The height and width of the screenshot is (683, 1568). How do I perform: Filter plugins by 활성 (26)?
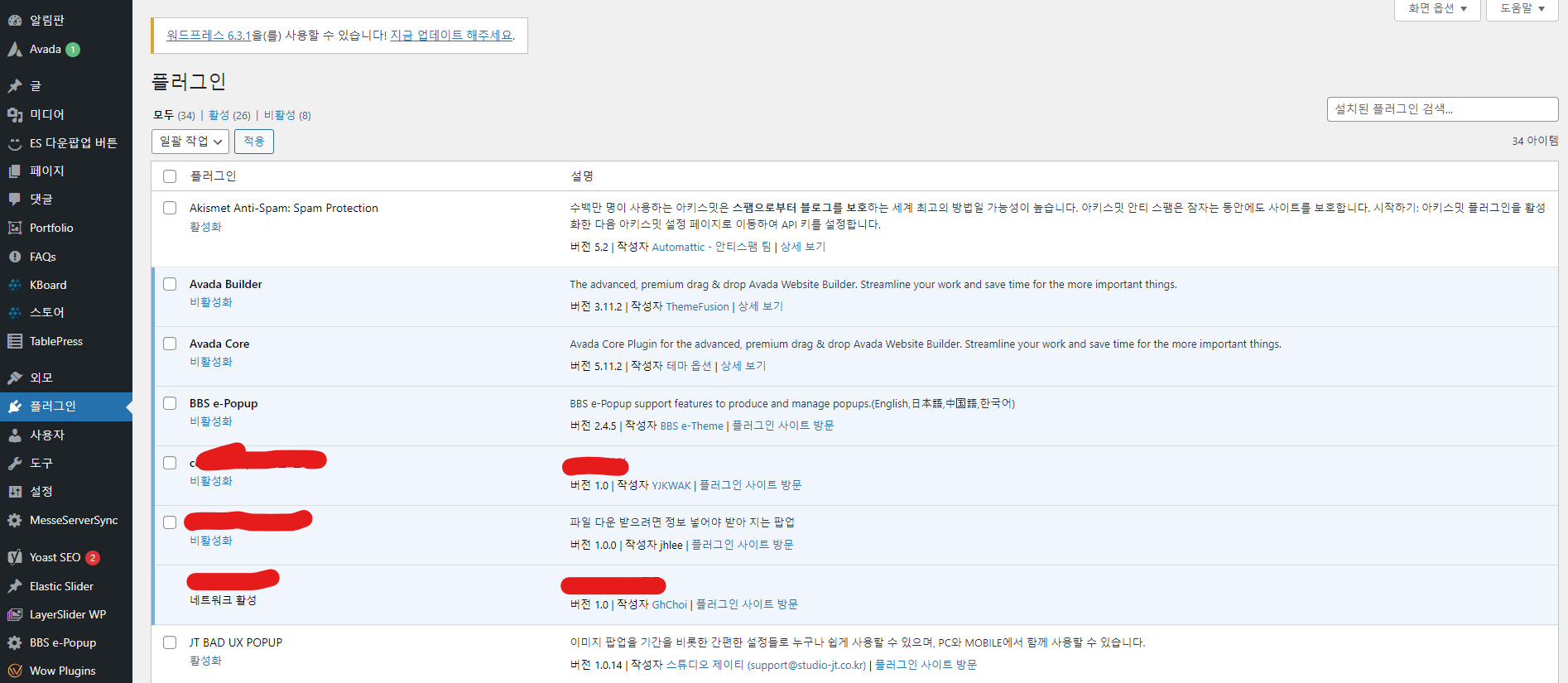point(229,115)
